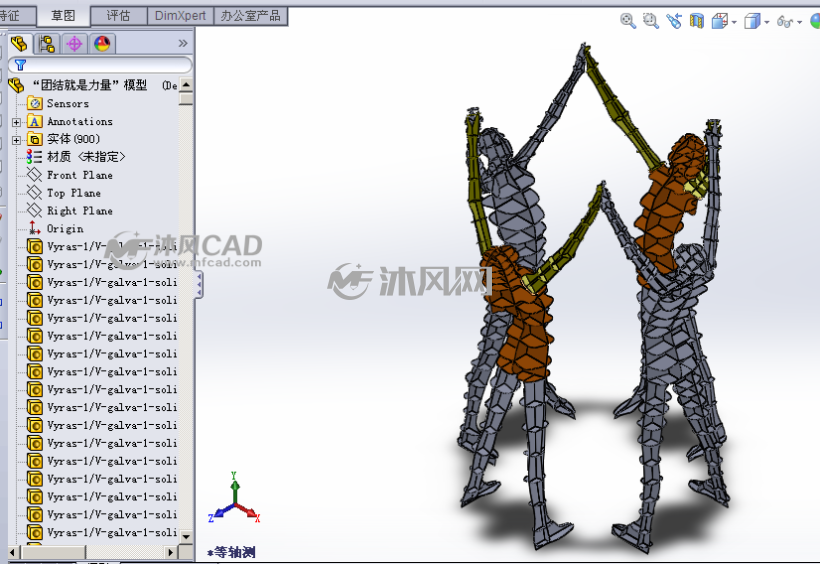Click the tree scrollbar down arrow

pos(186,536)
